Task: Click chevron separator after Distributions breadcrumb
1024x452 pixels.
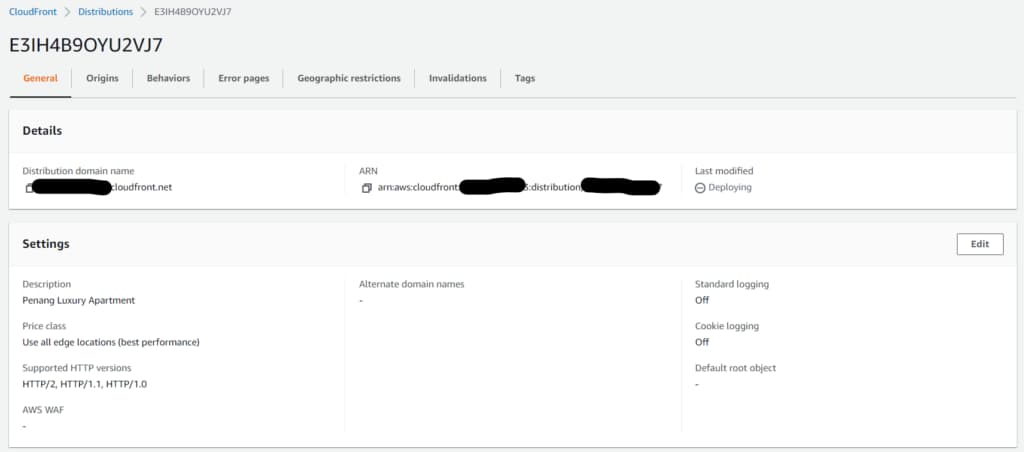Action: pos(144,12)
